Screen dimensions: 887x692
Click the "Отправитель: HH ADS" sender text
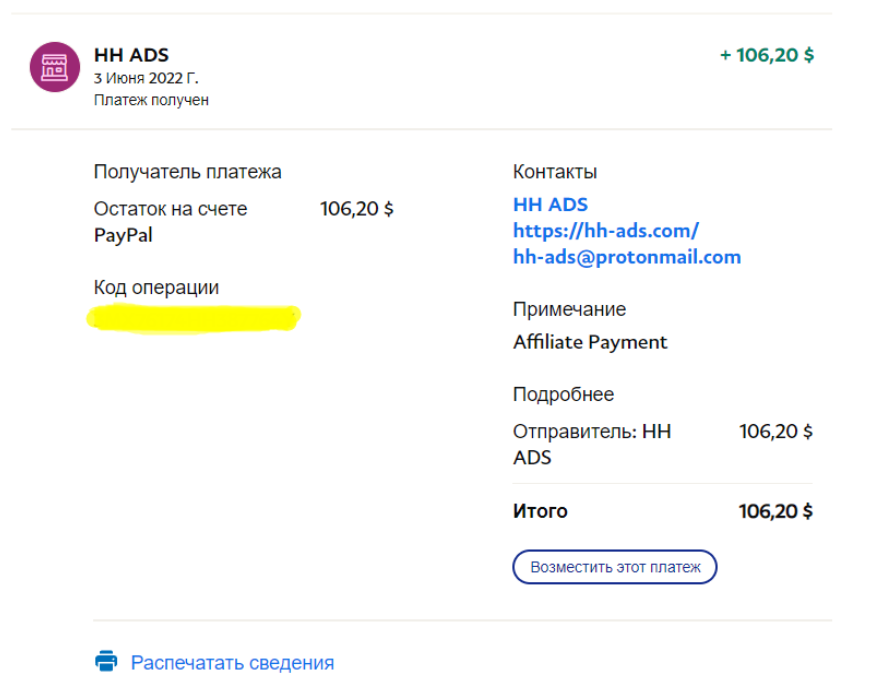pyautogui.click(x=592, y=445)
